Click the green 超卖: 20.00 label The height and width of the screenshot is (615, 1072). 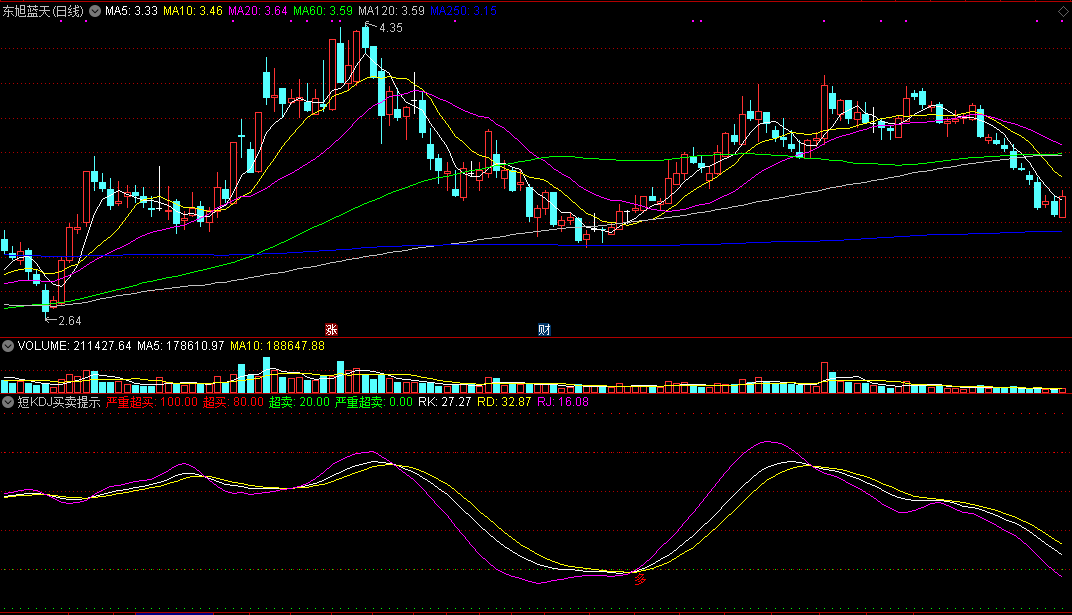coord(299,402)
